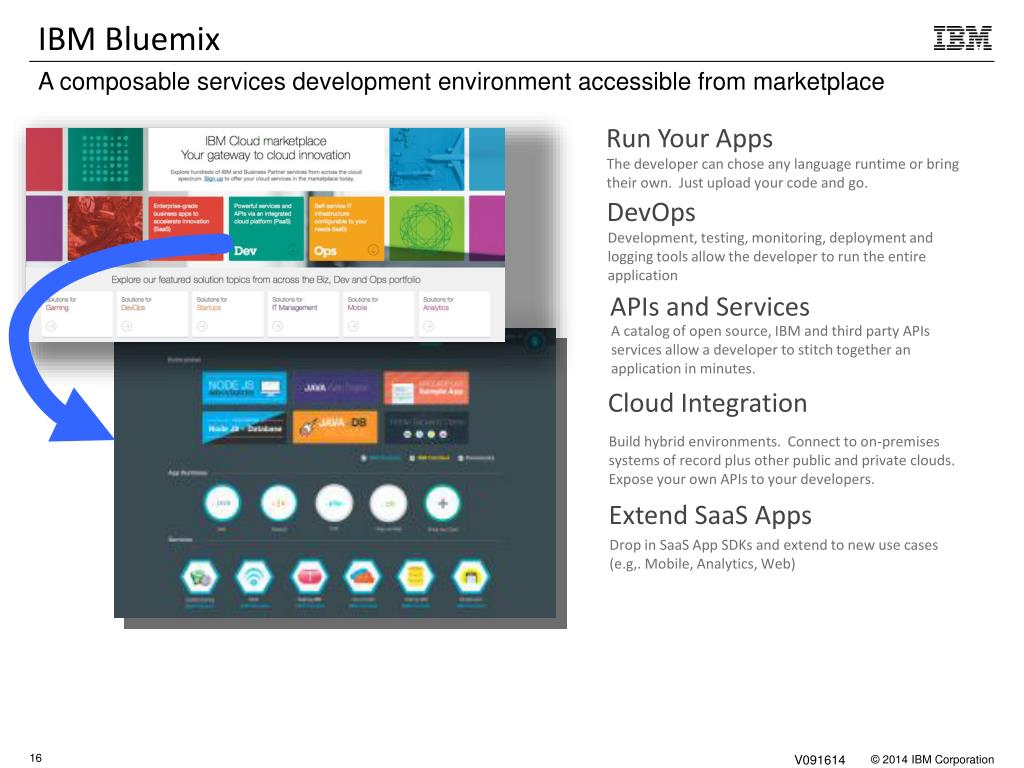Click the IBM logo in the slide header
This screenshot has width=1024, height=768.
[x=963, y=38]
